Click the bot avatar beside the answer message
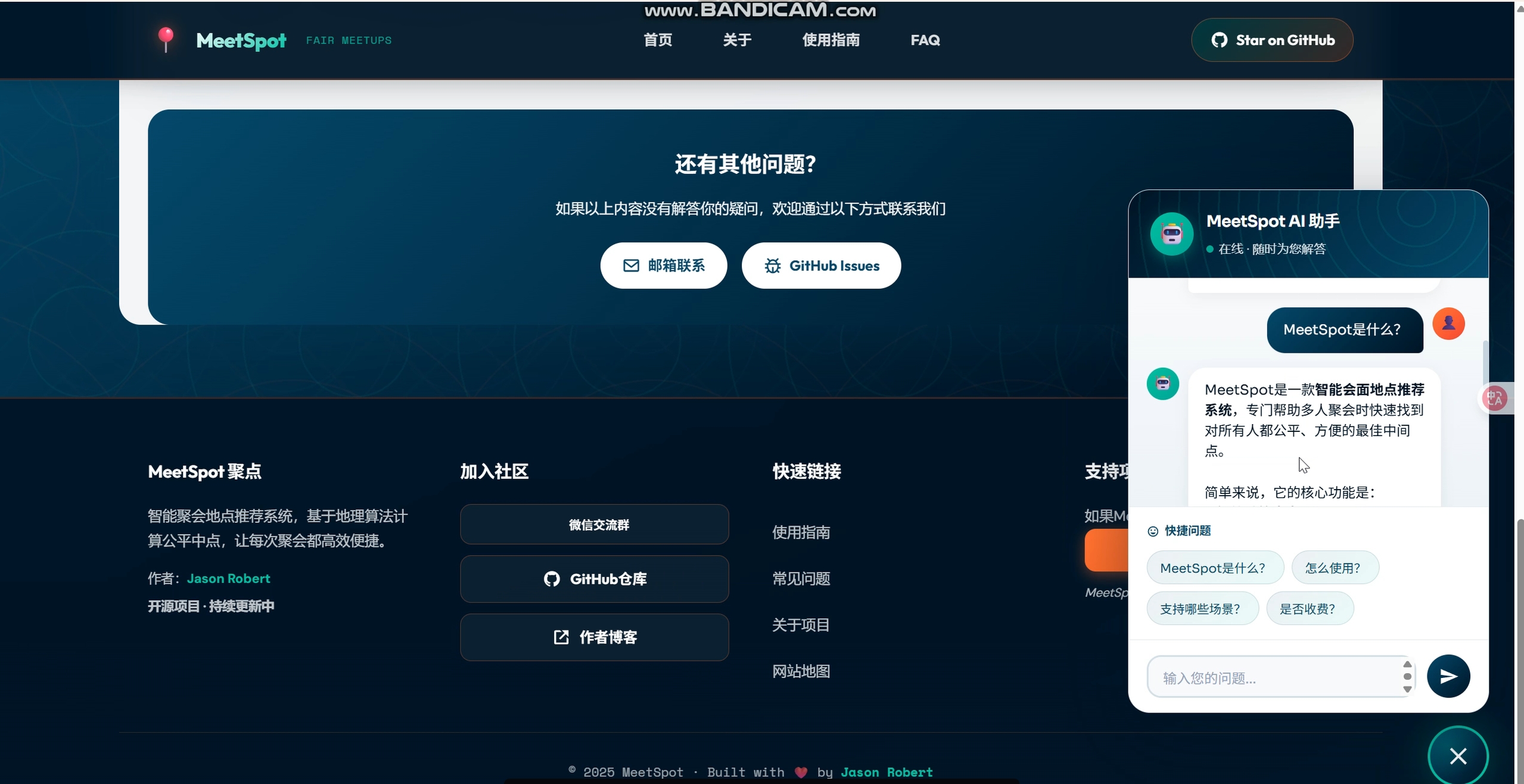Viewport: 1524px width, 784px height. click(x=1162, y=384)
